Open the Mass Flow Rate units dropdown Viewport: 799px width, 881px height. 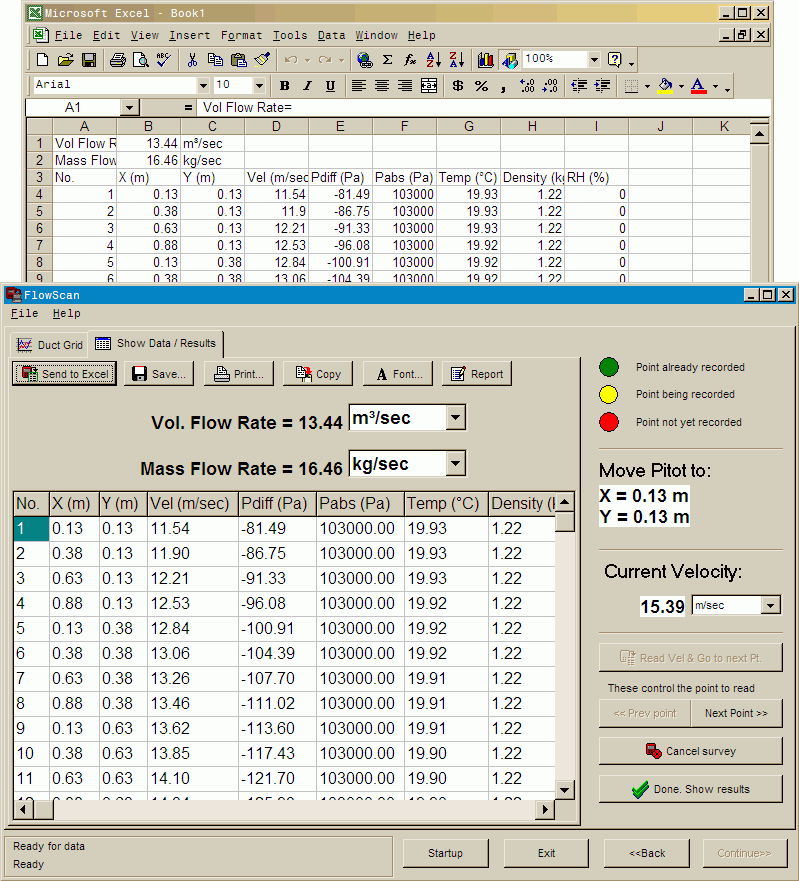pyautogui.click(x=455, y=463)
